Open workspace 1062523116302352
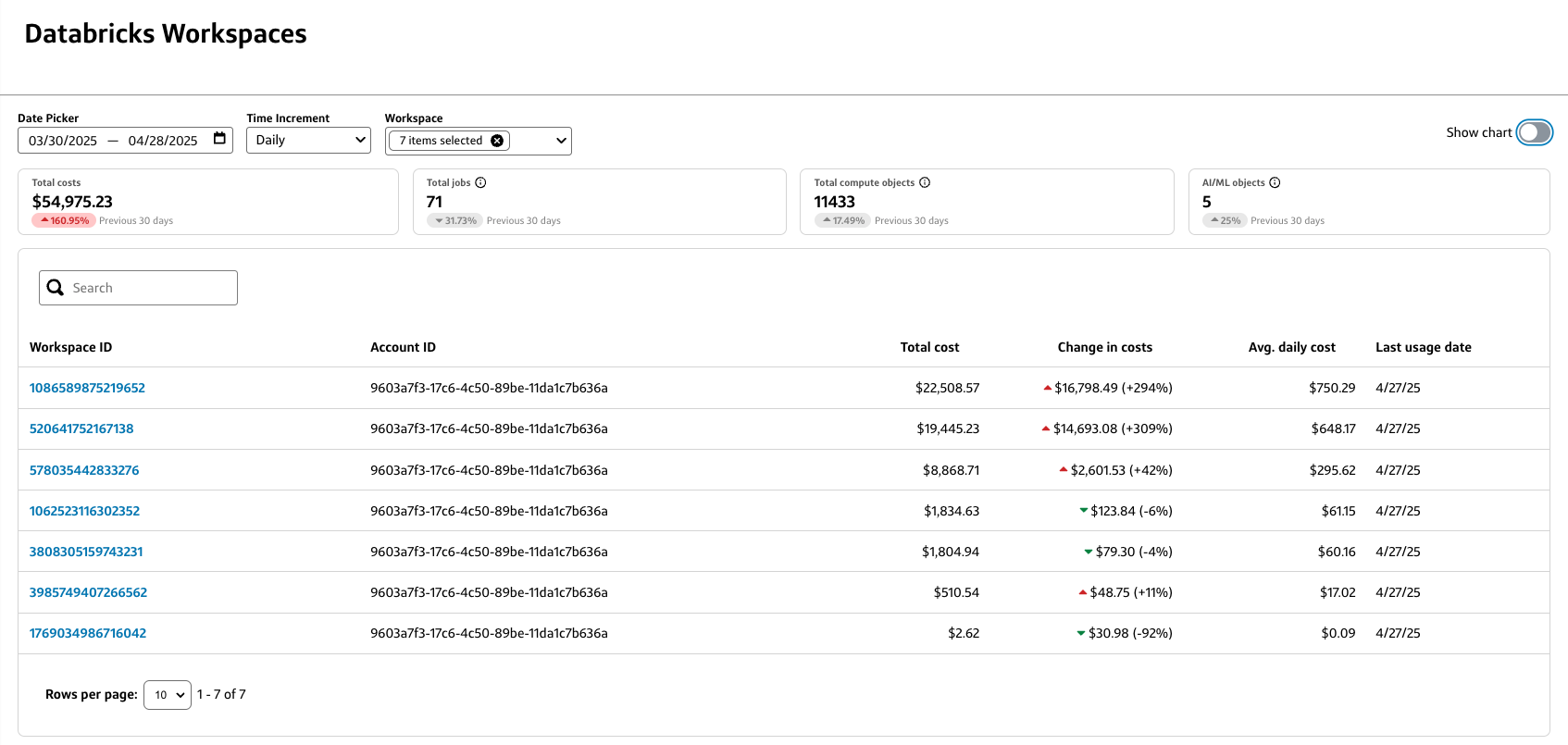Screen dimensions: 1568x745 click(84, 511)
